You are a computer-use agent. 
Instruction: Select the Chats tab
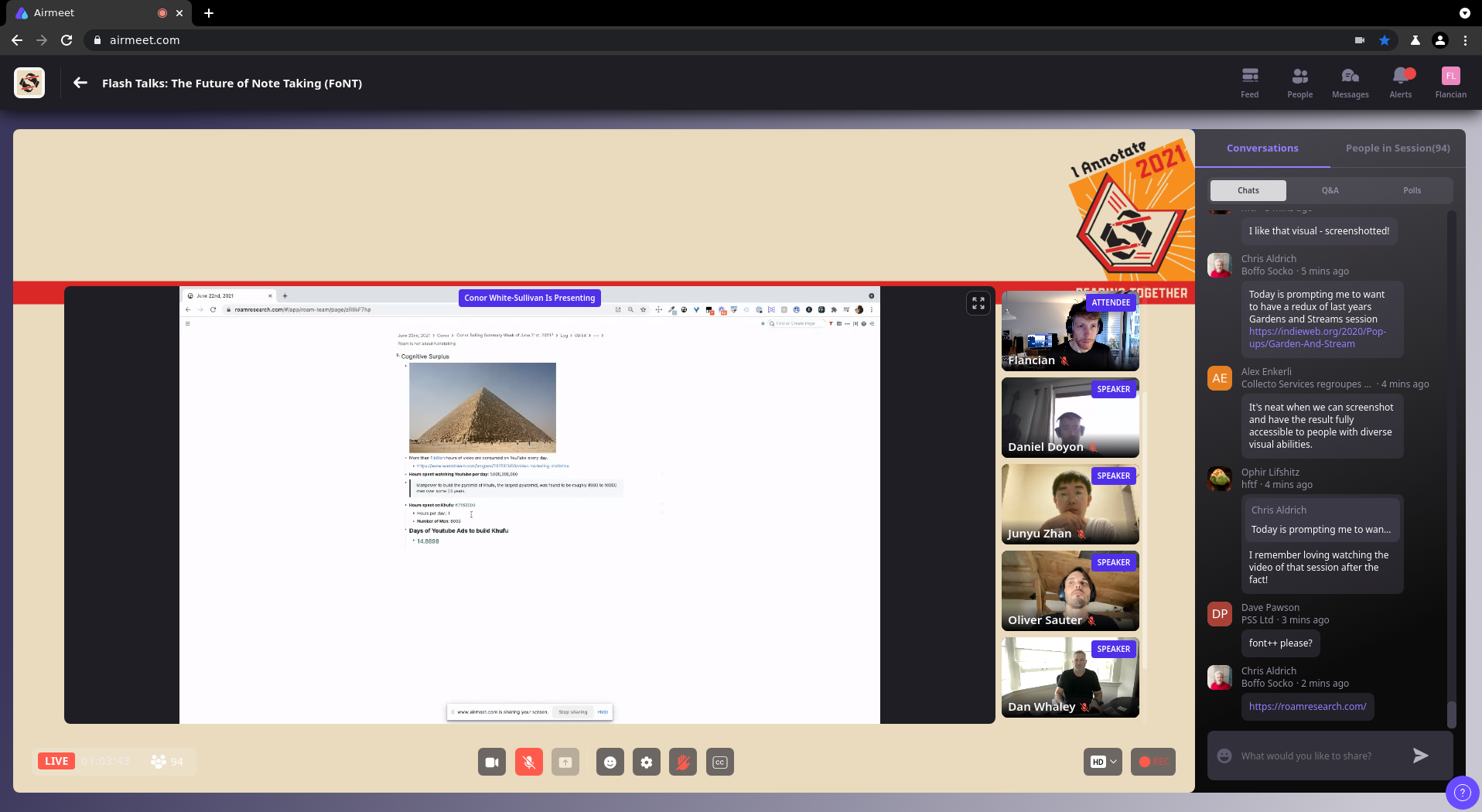[x=1248, y=190]
